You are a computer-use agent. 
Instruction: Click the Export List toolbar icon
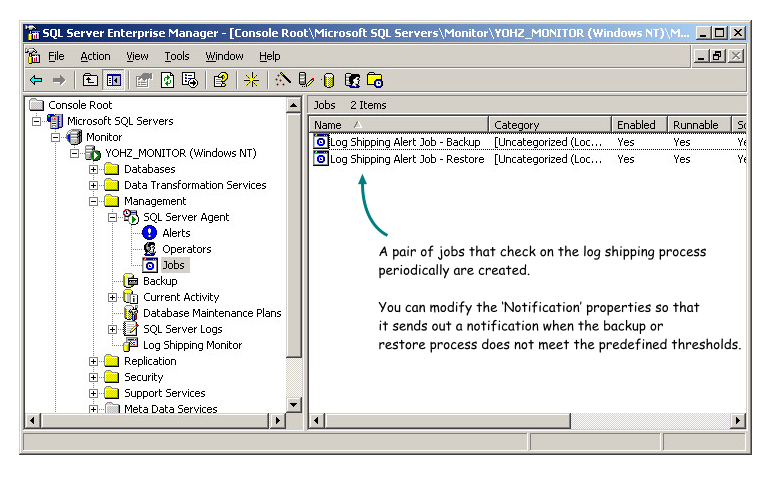pos(190,80)
